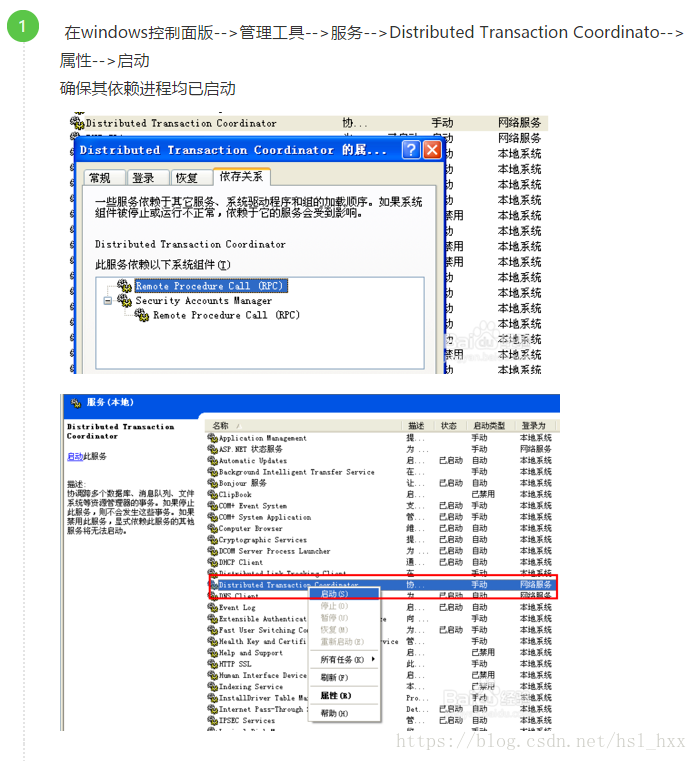Screen dimensions: 697x761
Task: Click the 网络服务 logon value for ASP.NET 状态服务
Action: coord(536,449)
